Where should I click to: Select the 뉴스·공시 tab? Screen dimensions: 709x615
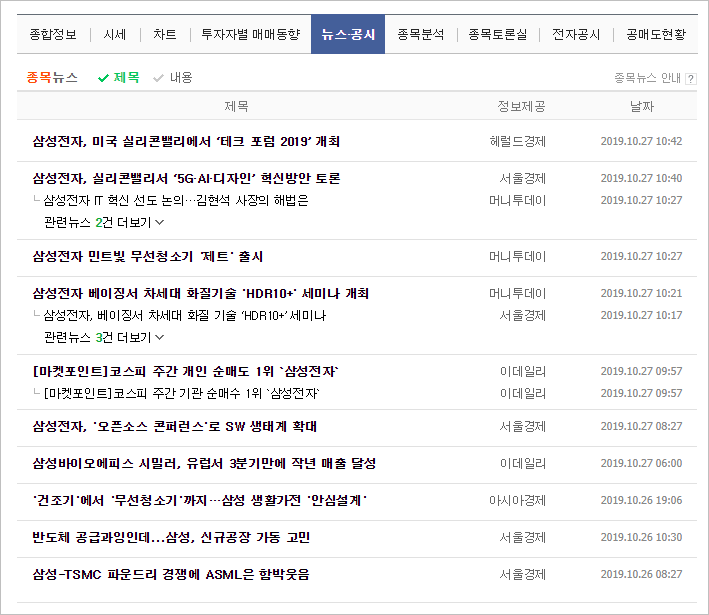coord(348,34)
